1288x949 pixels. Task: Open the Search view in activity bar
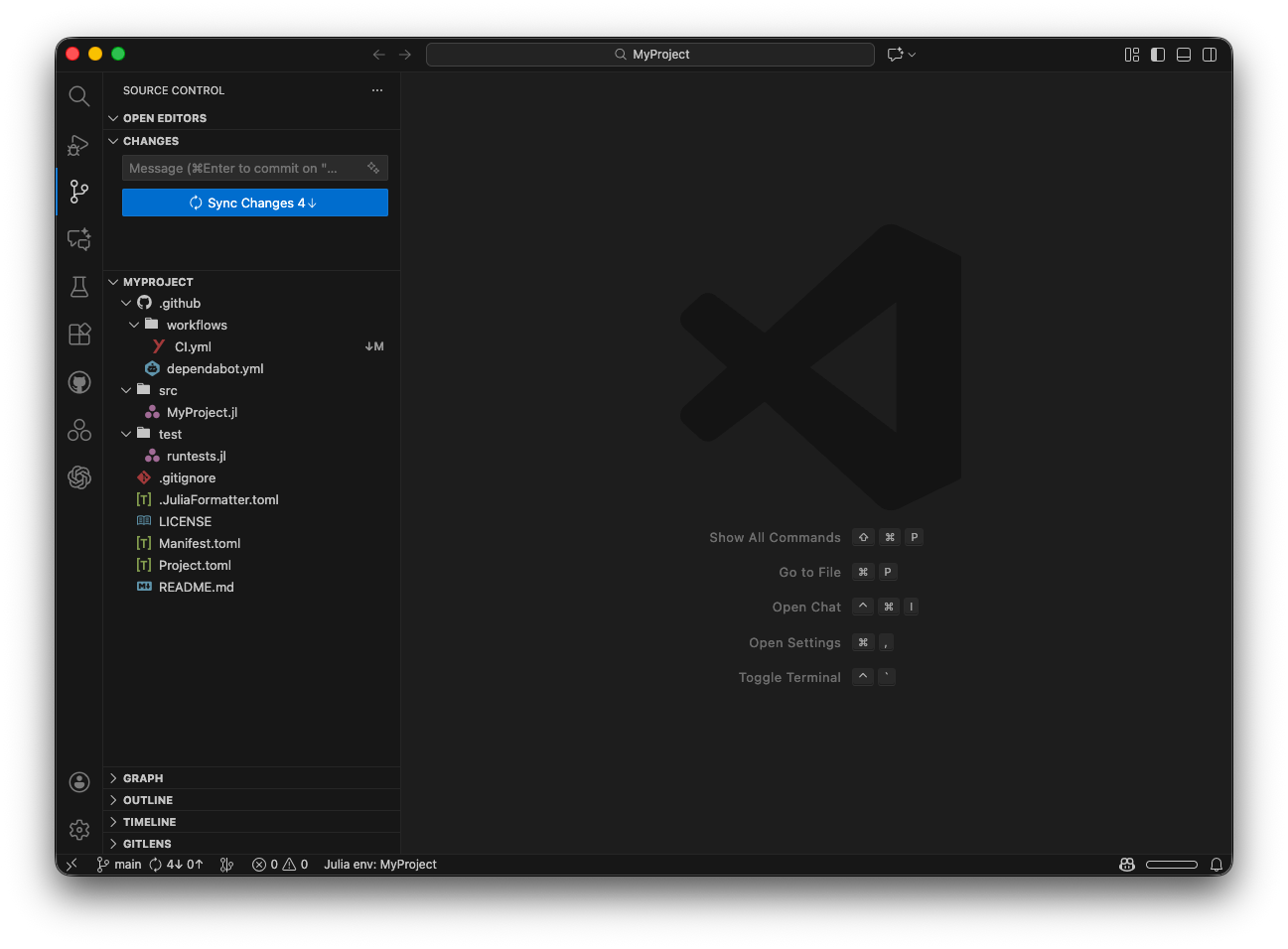click(79, 96)
